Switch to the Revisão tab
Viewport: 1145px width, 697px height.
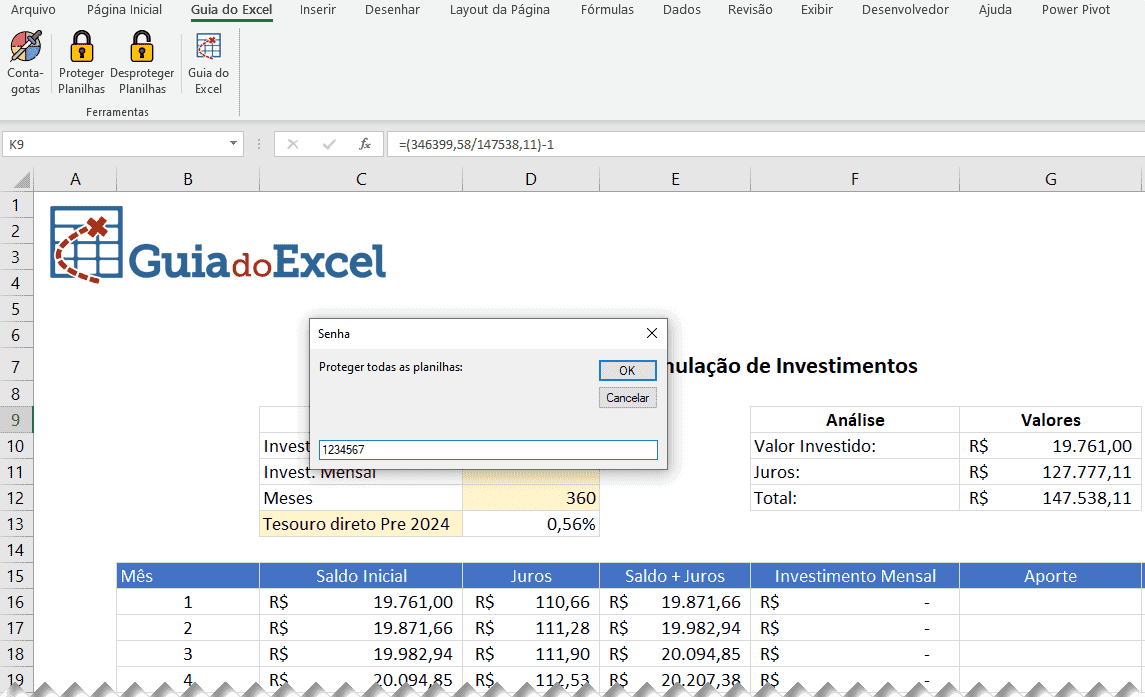(750, 9)
